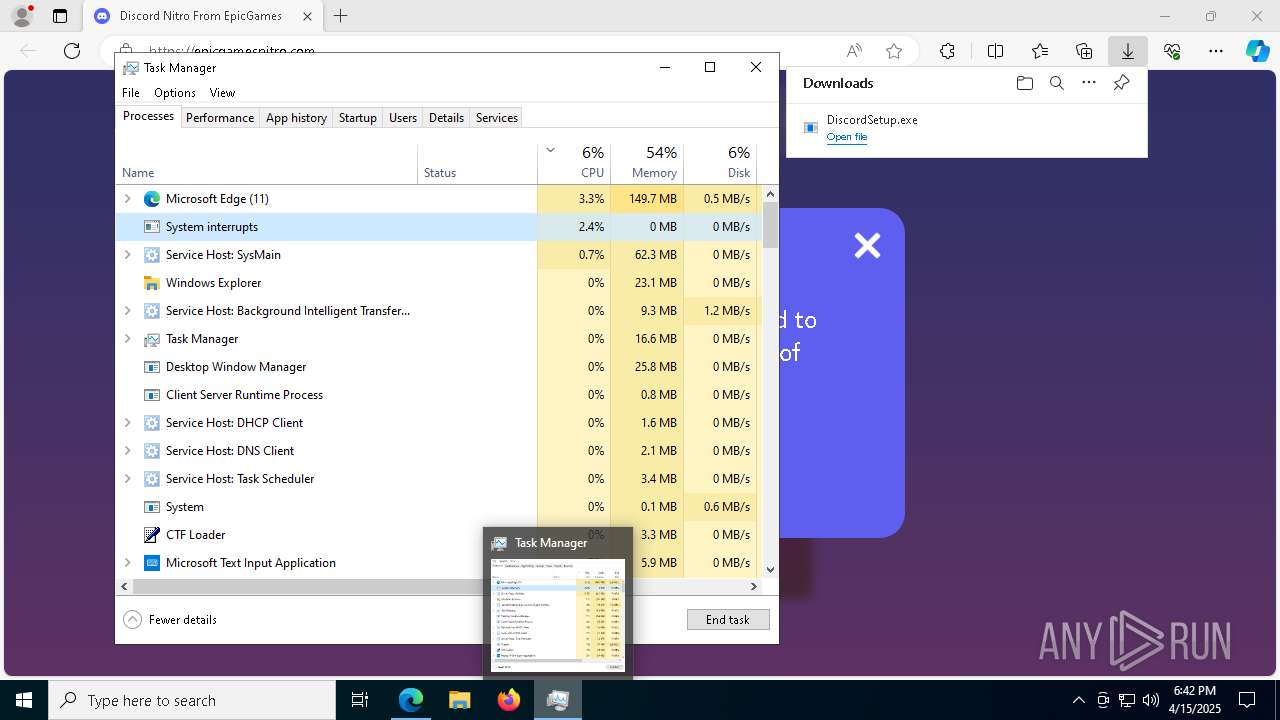The image size is (1280, 720).
Task: Switch to Details tab
Action: (x=446, y=118)
